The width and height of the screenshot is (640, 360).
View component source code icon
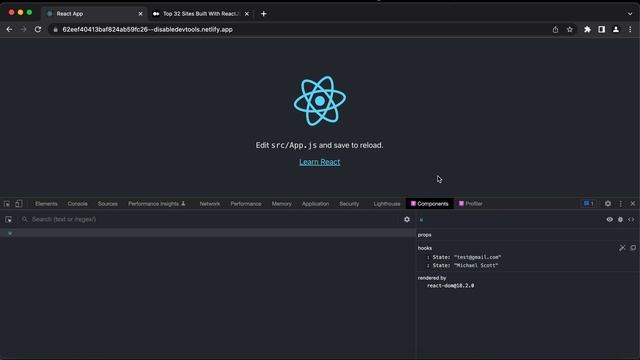coord(631,220)
